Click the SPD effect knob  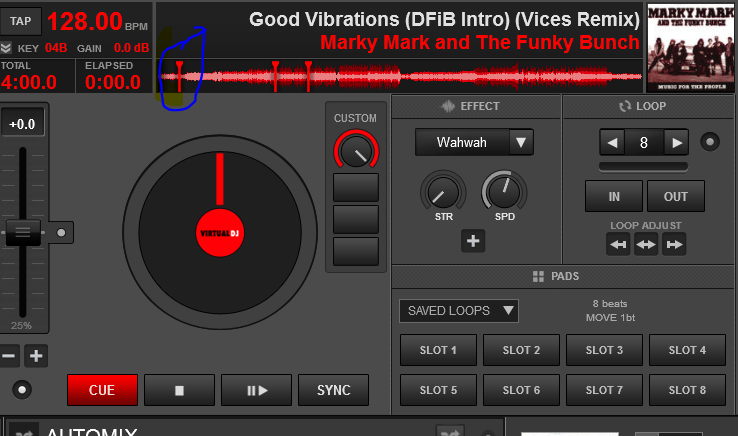coord(504,192)
